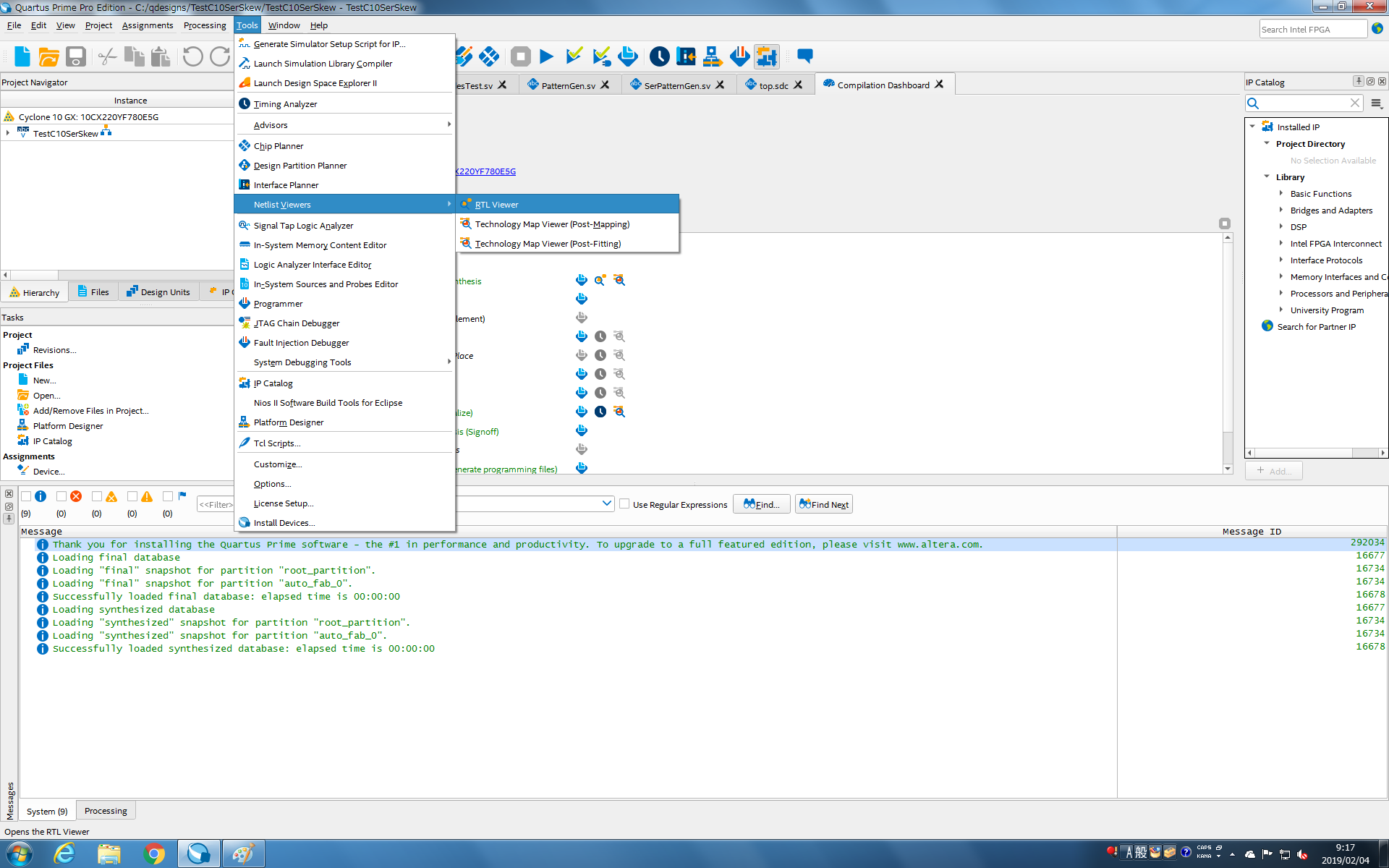Switch to the PatternGen.sv tab
Image resolution: width=1389 pixels, height=868 pixels.
[x=568, y=85]
